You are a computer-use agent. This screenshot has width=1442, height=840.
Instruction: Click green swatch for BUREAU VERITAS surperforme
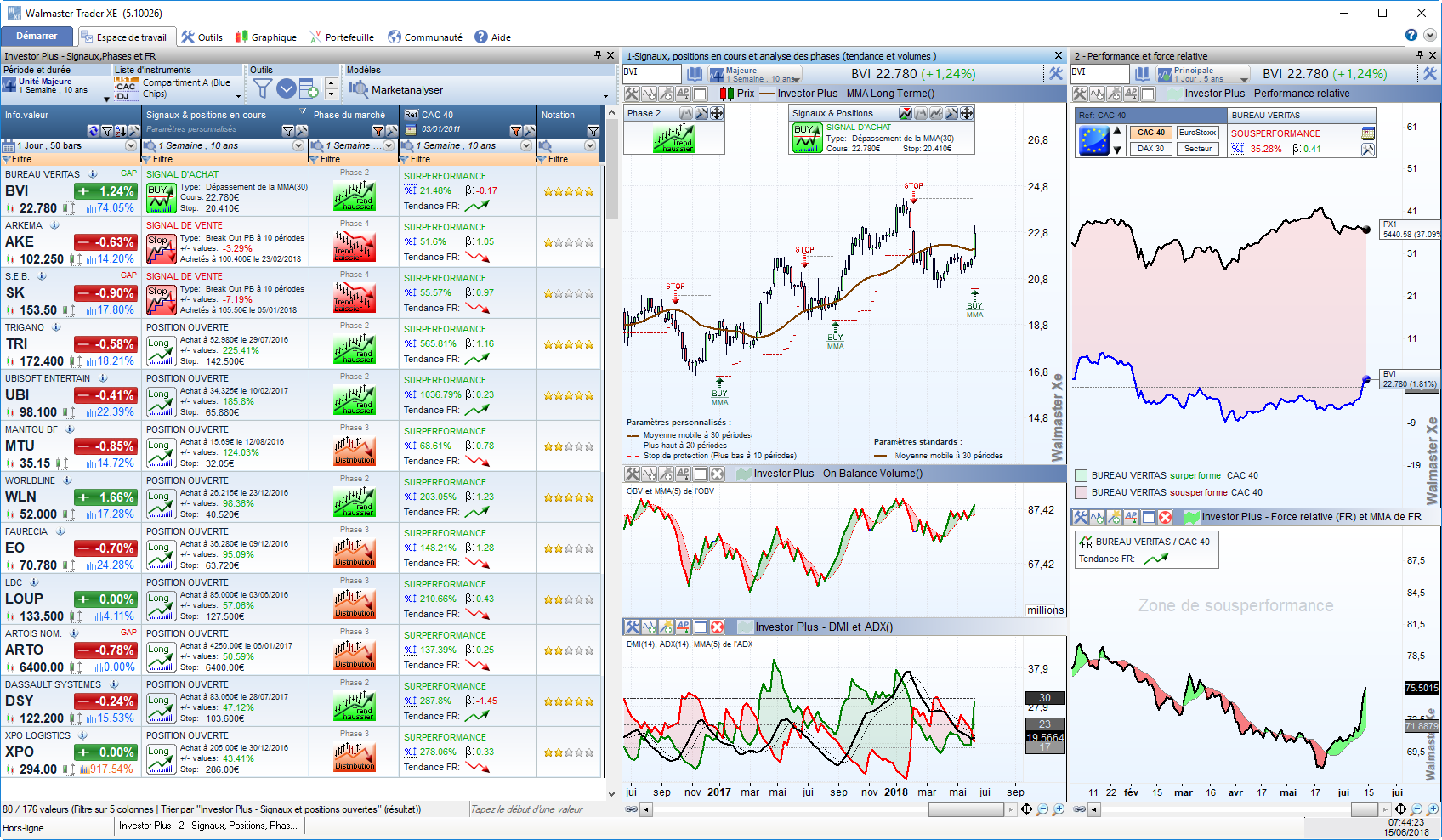tap(1081, 476)
